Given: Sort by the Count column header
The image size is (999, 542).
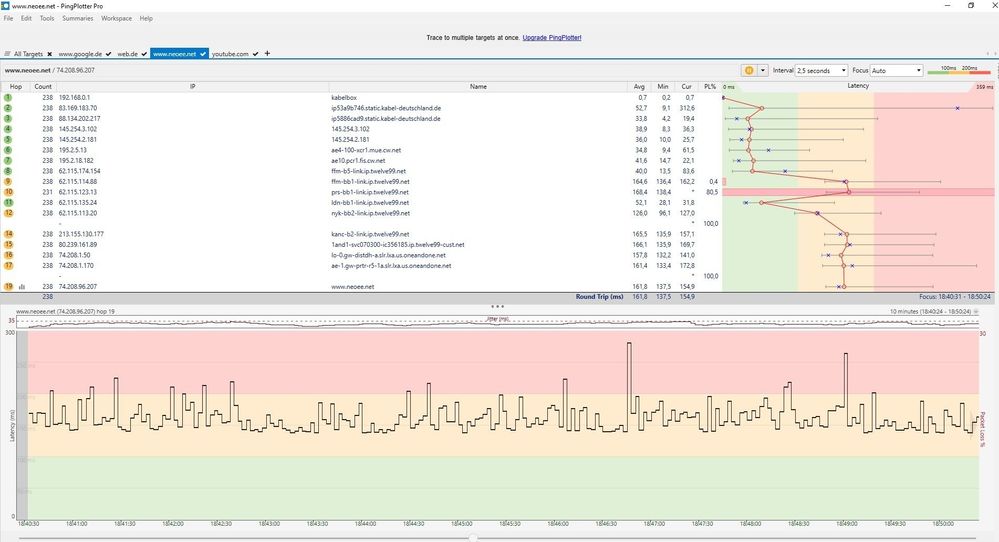Looking at the screenshot, I should (x=43, y=87).
